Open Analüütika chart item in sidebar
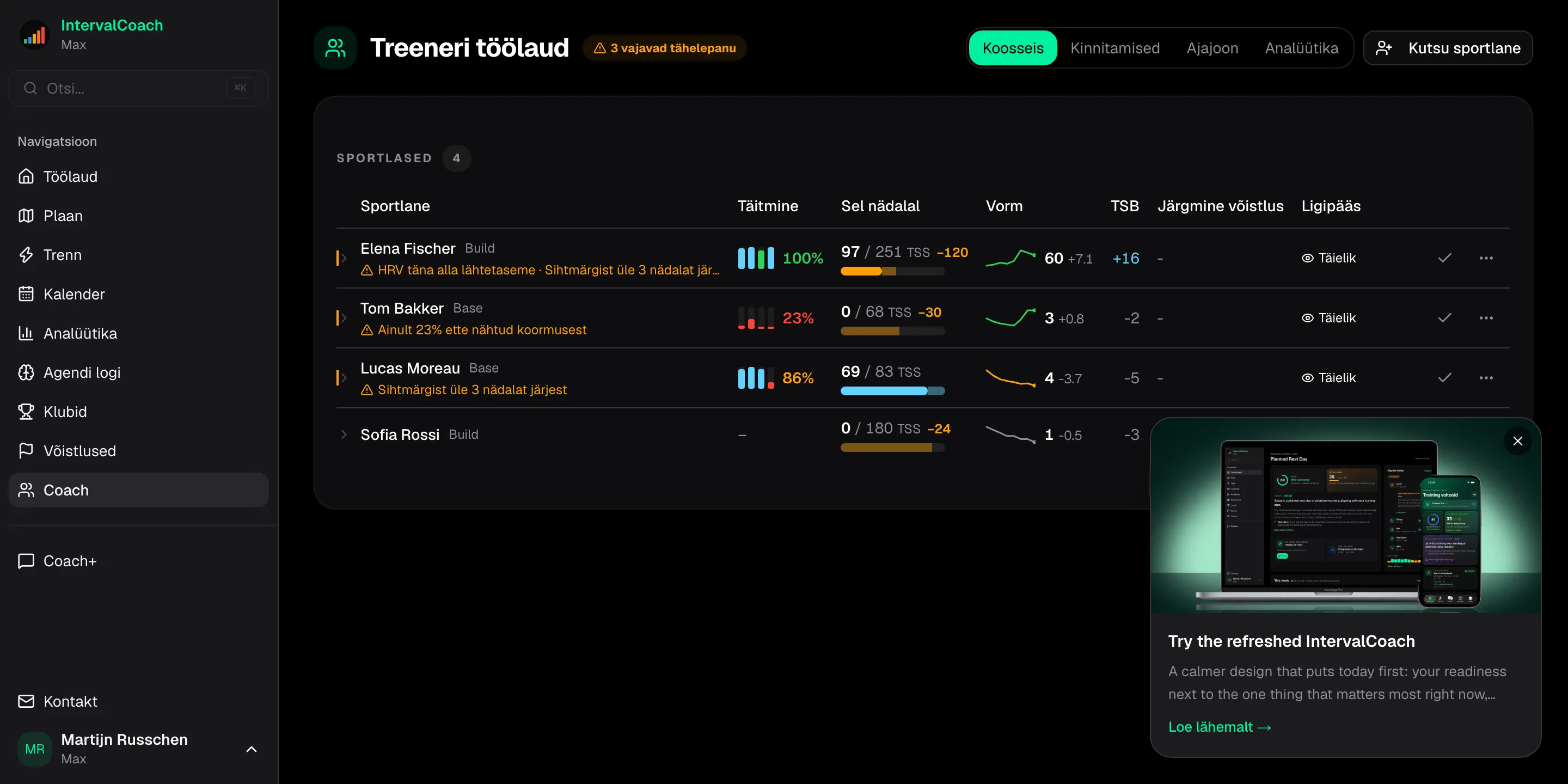The width and height of the screenshot is (1568, 784). [x=138, y=333]
